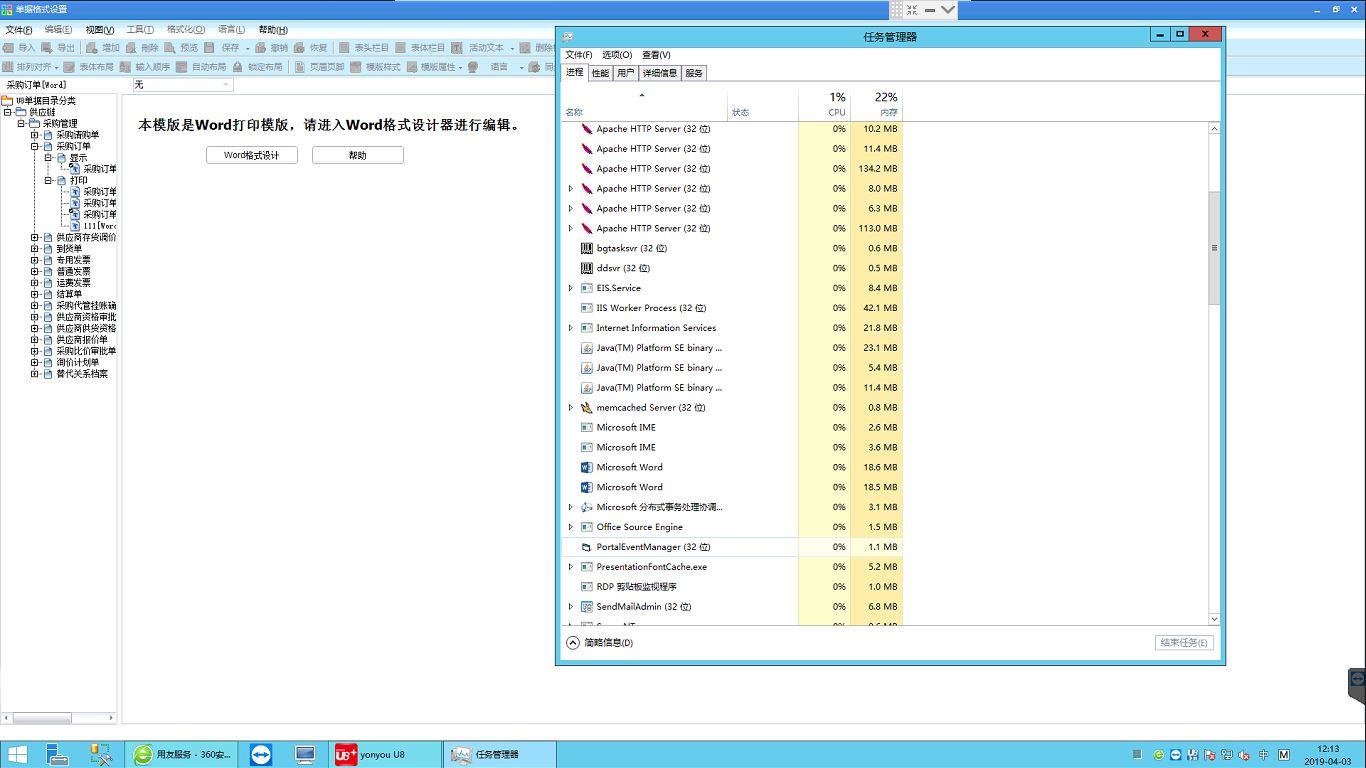Collapse the 打印 tree node
This screenshot has height=768, width=1366.
pos(47,181)
